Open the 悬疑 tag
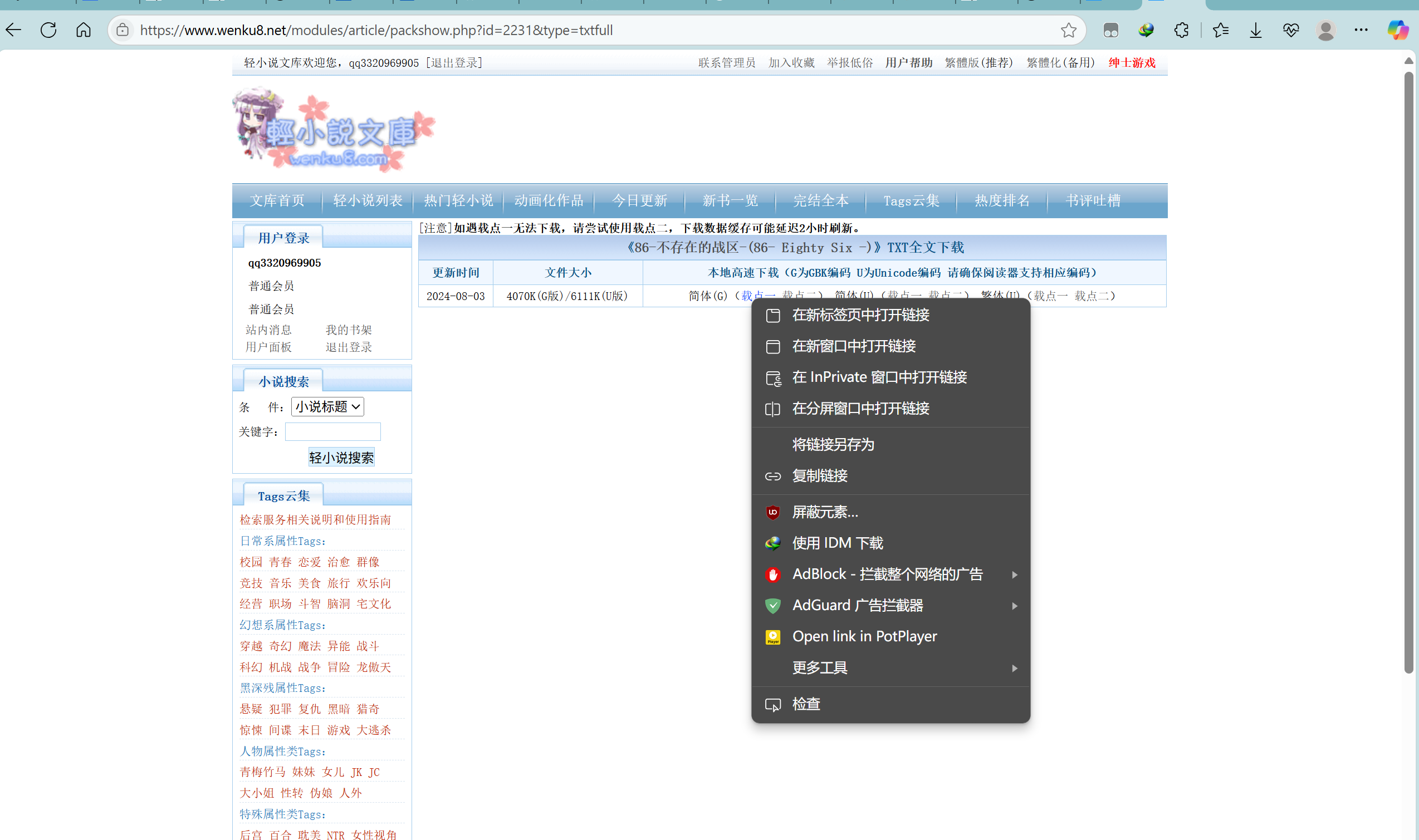 point(251,709)
